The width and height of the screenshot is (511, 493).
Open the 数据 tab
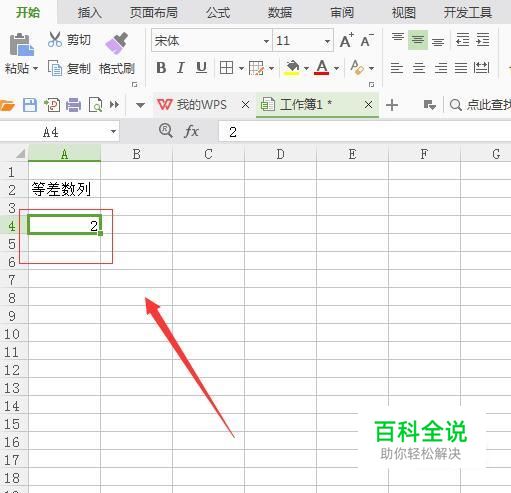(280, 13)
